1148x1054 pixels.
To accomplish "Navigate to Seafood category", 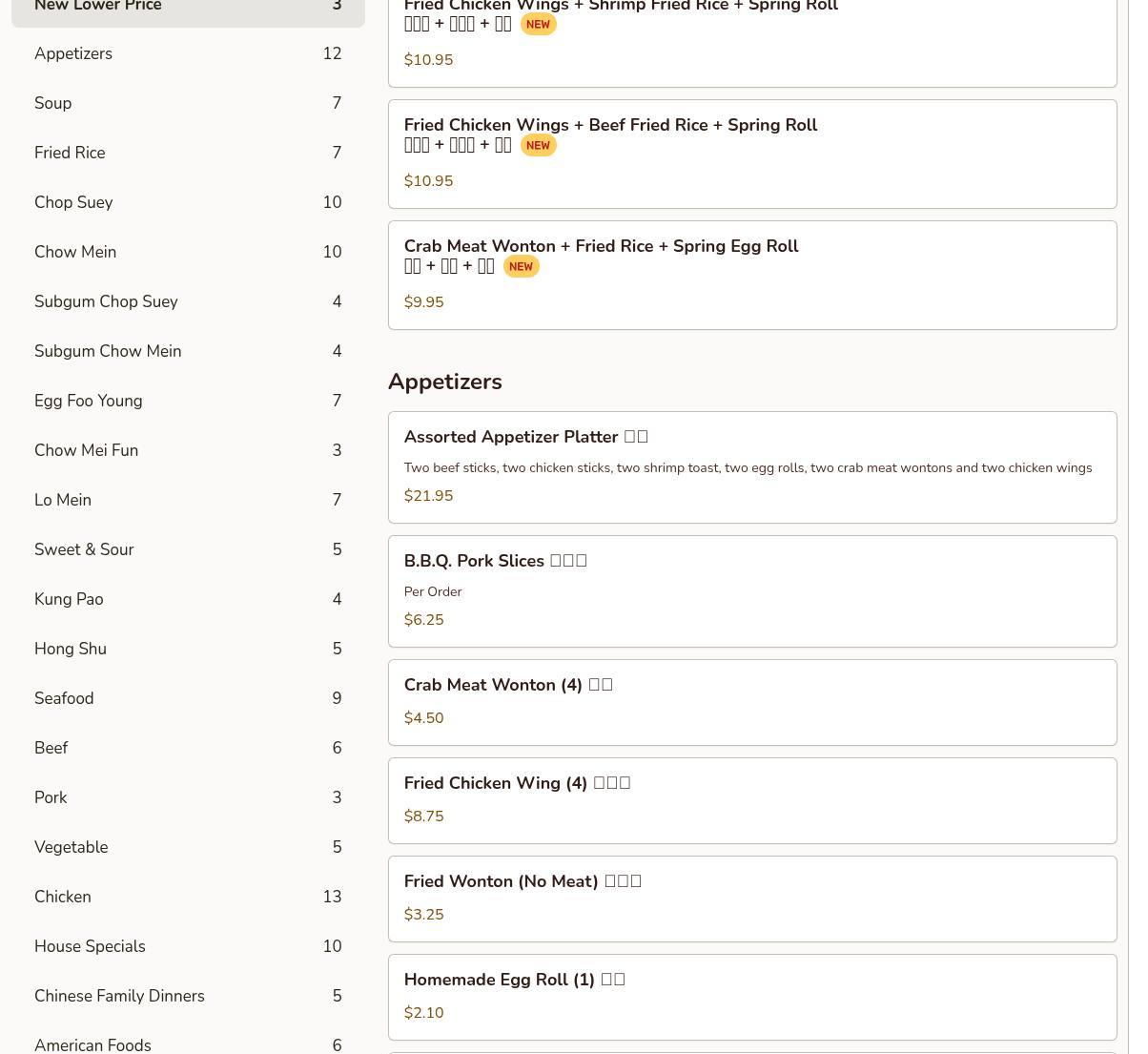I will click(x=188, y=698).
